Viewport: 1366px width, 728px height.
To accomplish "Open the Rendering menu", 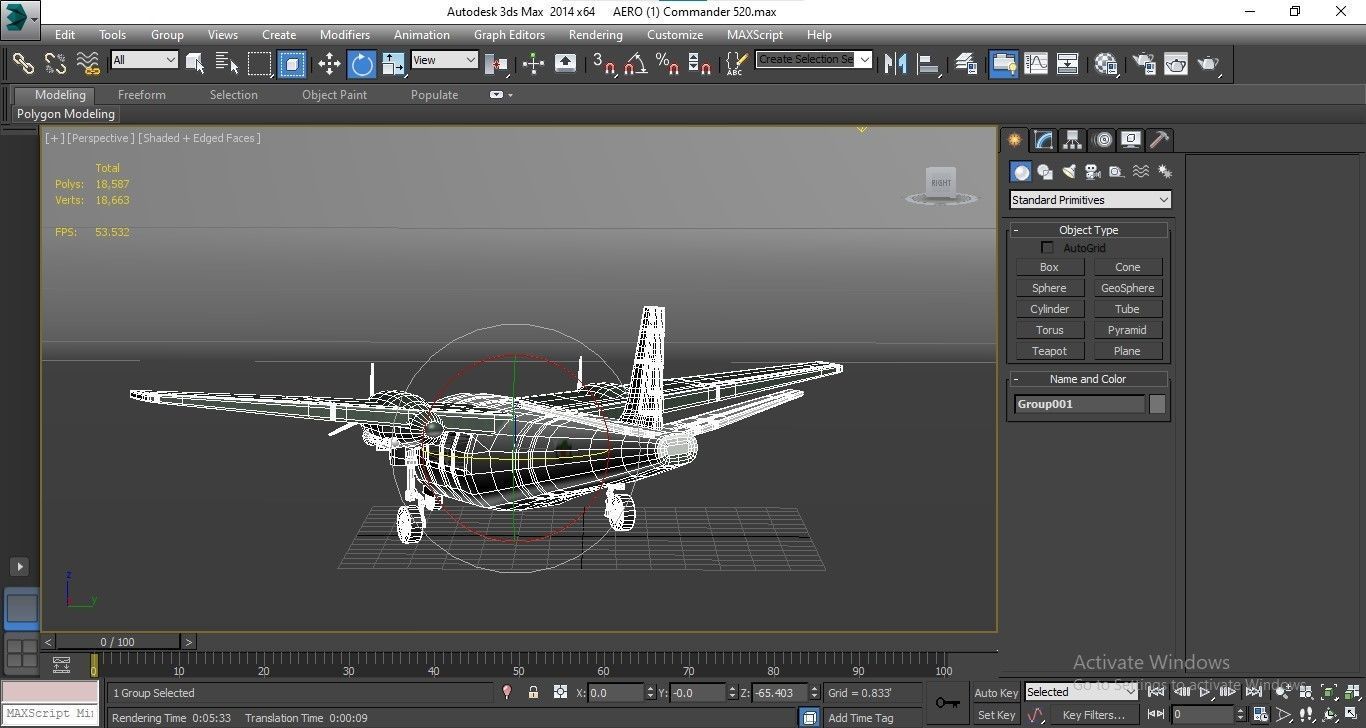I will click(596, 34).
